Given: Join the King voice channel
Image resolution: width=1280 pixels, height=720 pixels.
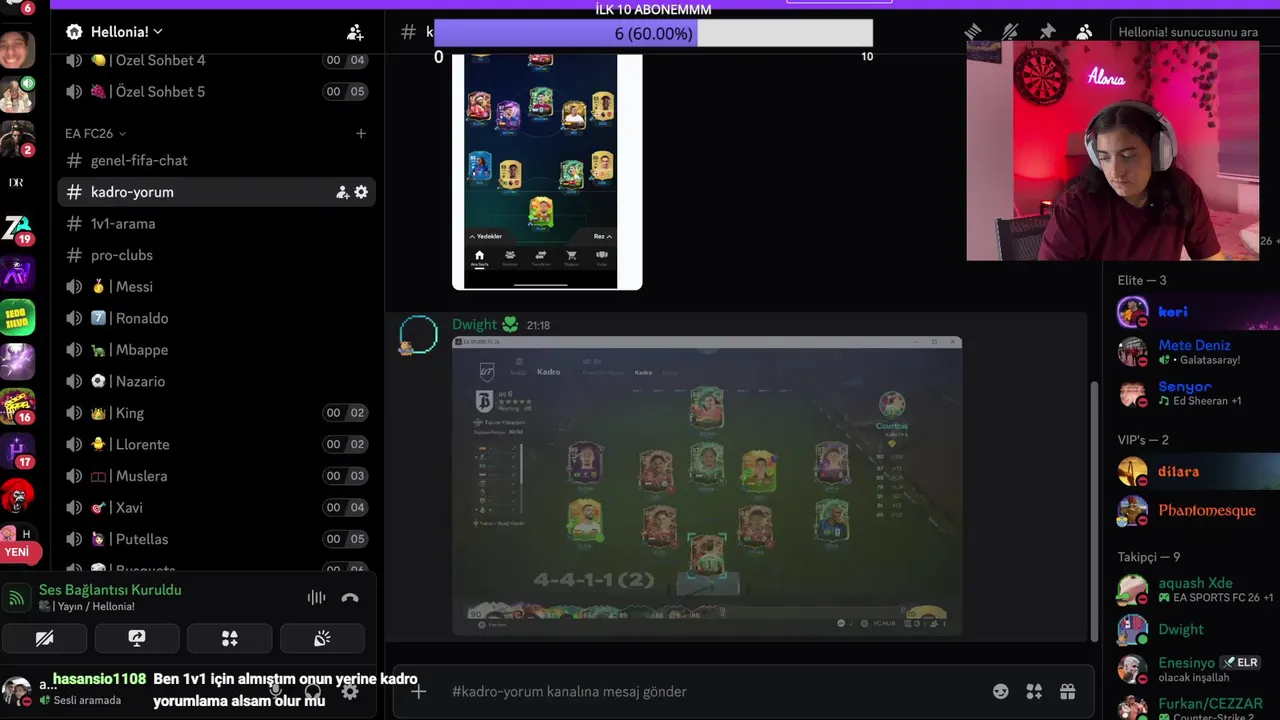Looking at the screenshot, I should 217,413.
